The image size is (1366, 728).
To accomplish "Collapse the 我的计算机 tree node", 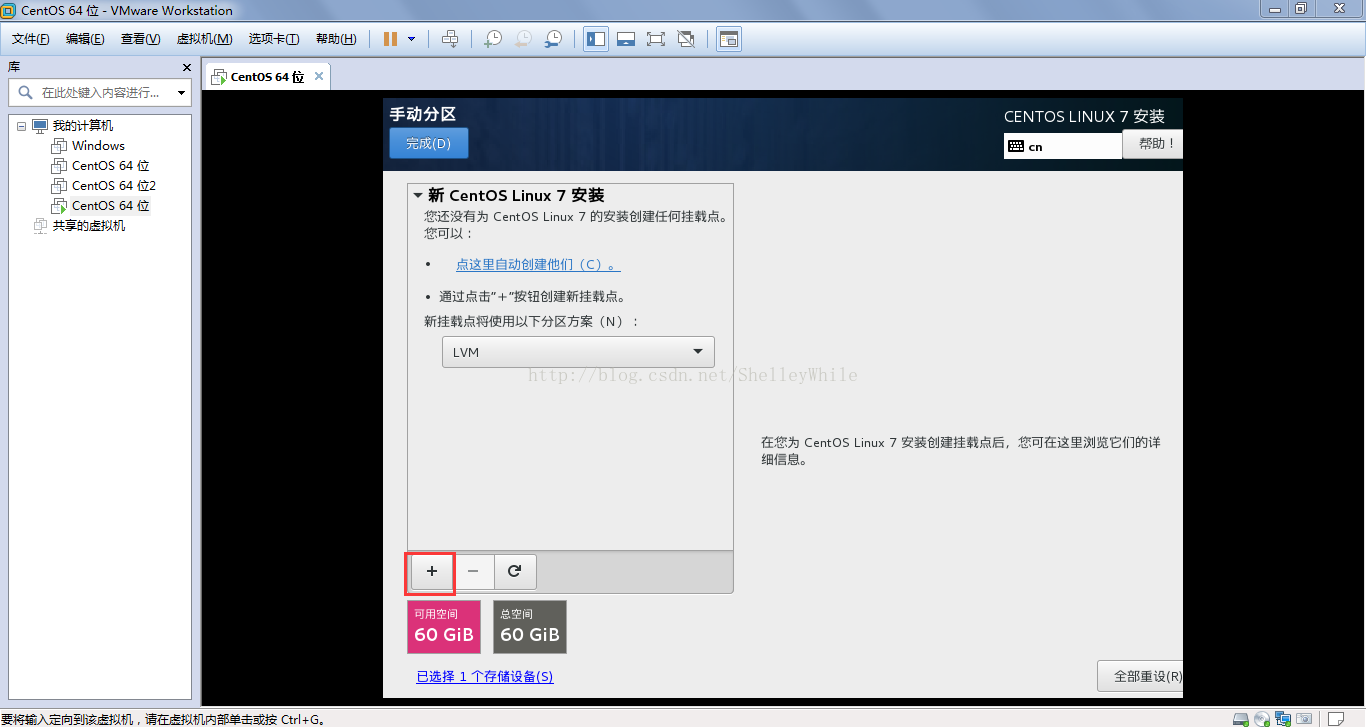I will (x=21, y=126).
